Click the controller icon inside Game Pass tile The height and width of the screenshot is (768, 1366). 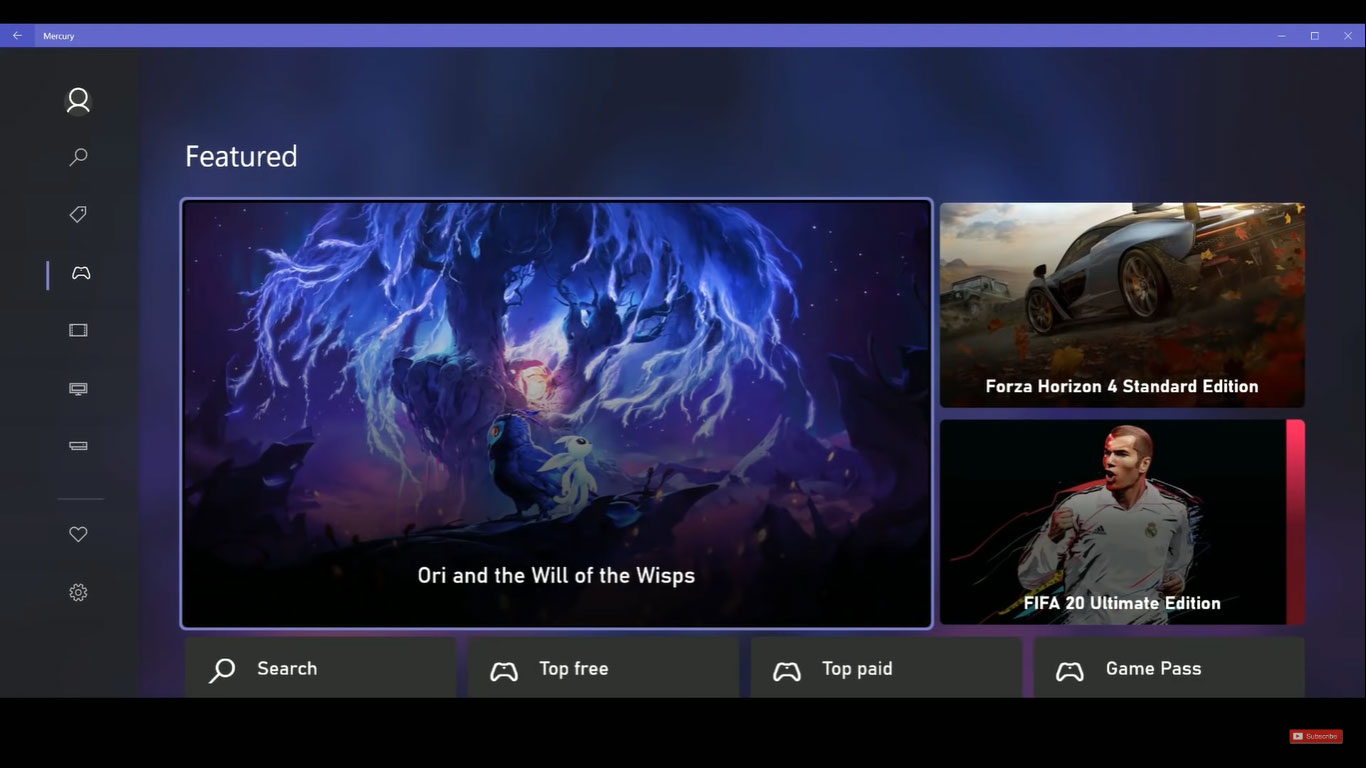[1069, 671]
